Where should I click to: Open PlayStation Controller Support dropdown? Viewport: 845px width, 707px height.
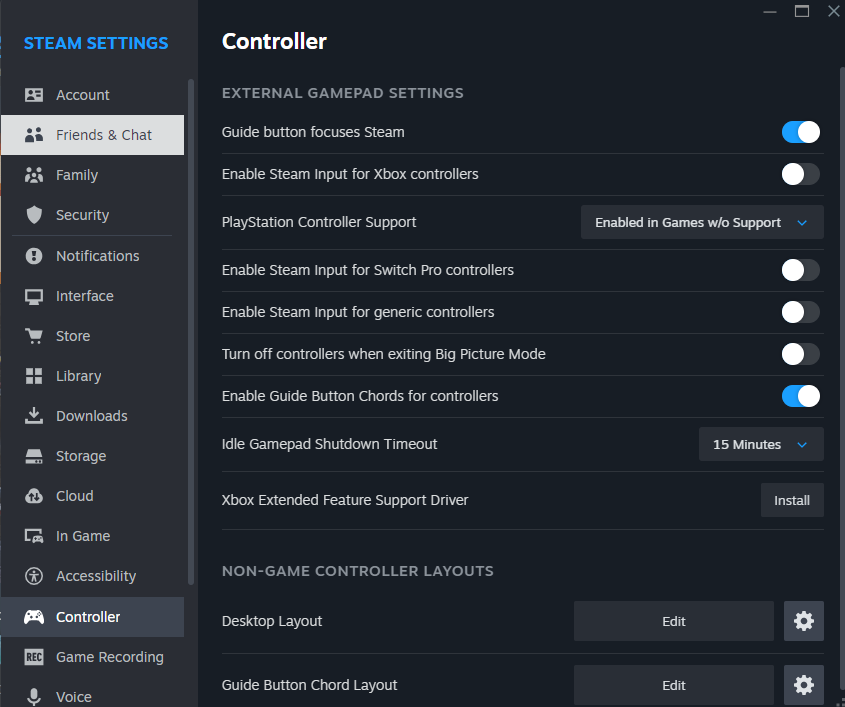coord(702,222)
